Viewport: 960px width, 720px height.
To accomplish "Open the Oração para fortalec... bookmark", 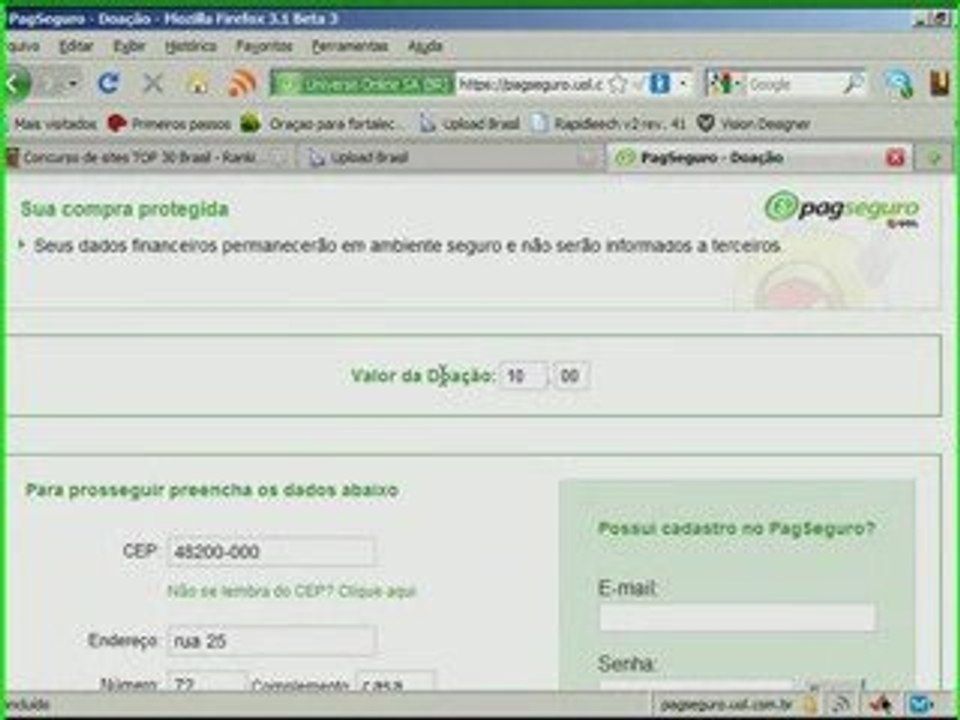I will tap(322, 124).
